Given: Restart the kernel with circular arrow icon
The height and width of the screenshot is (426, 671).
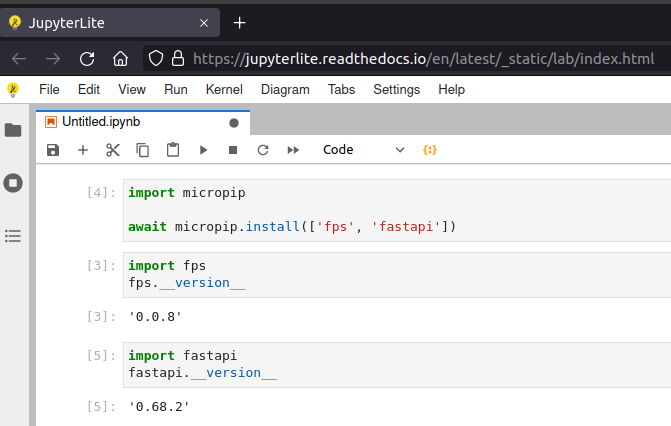Looking at the screenshot, I should pyautogui.click(x=263, y=150).
